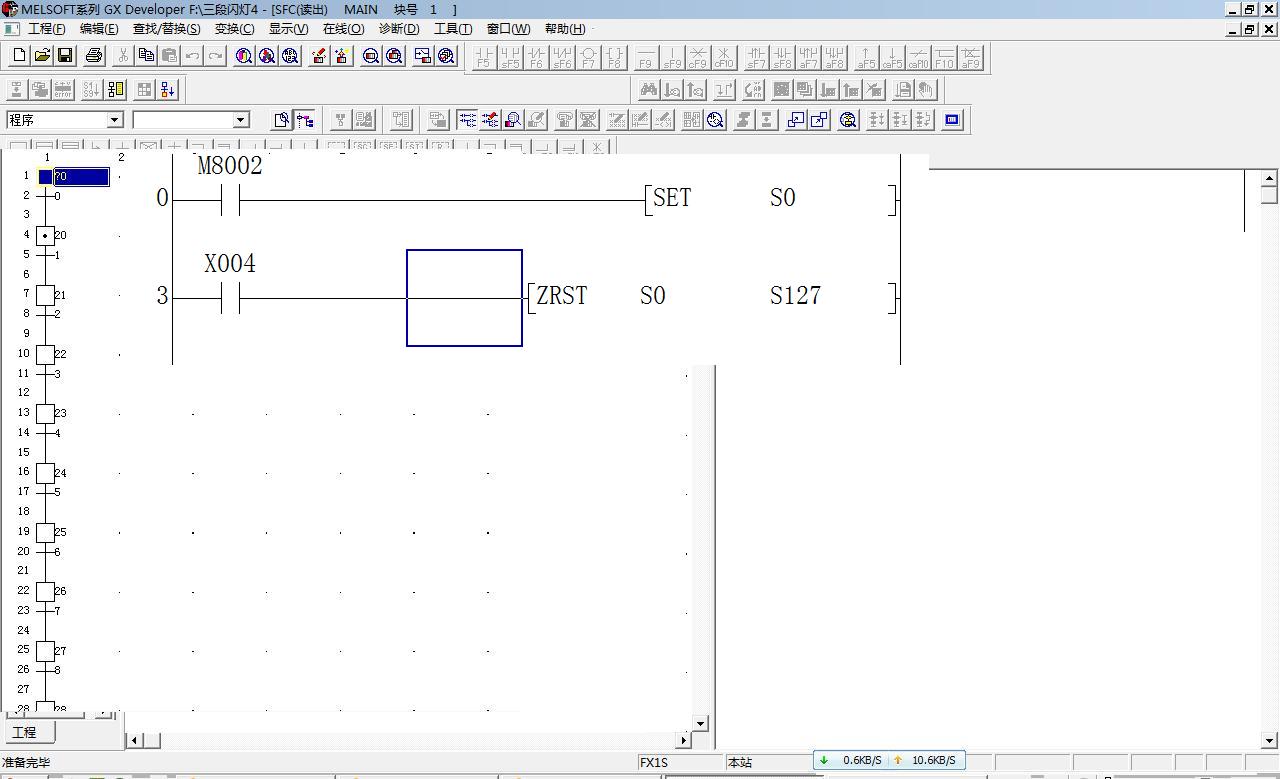Open the 工具(T) menu

(452, 28)
